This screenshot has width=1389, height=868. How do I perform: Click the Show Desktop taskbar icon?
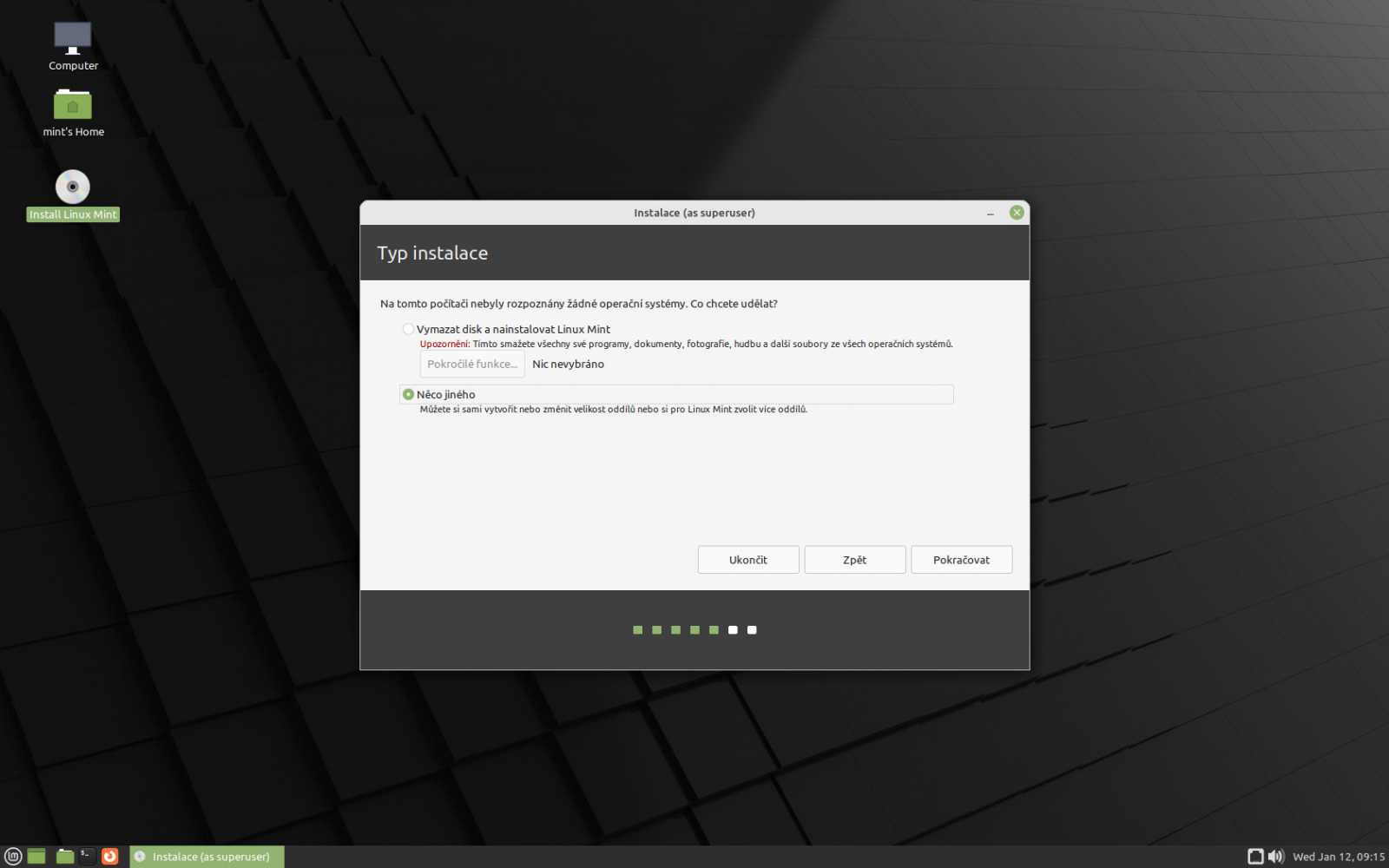[36, 857]
